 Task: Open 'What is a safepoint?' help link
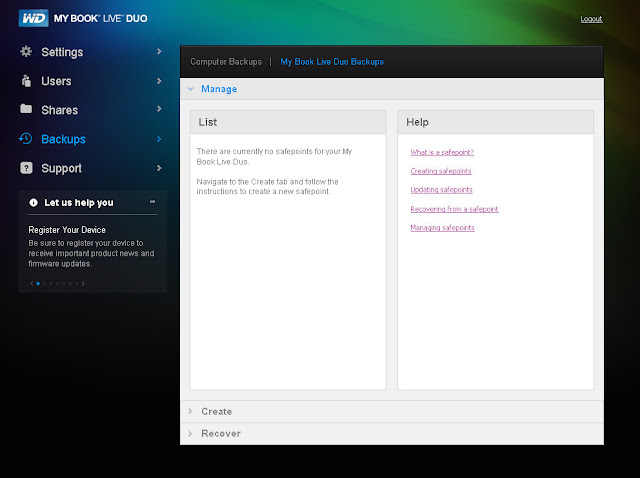point(442,152)
